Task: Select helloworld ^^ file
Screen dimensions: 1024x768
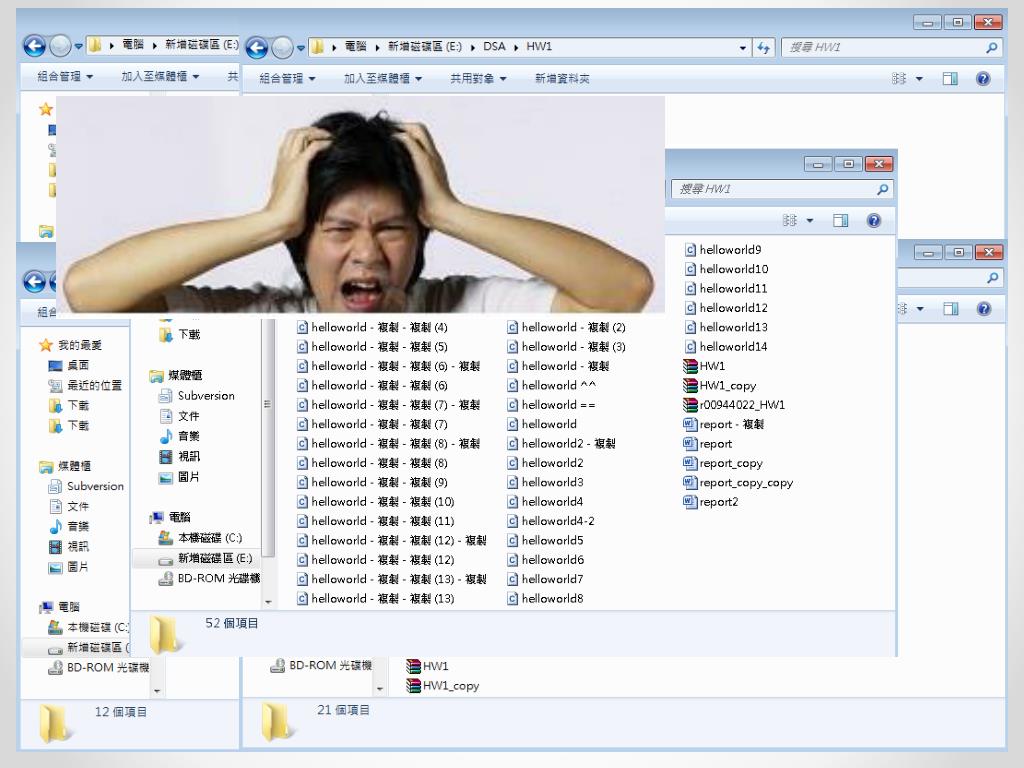Action: coord(552,386)
